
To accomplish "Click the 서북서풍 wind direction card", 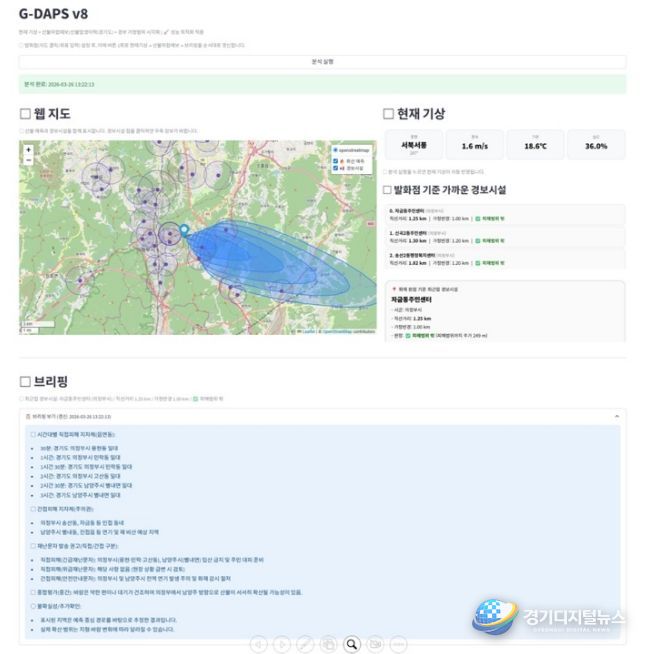I will point(413,145).
